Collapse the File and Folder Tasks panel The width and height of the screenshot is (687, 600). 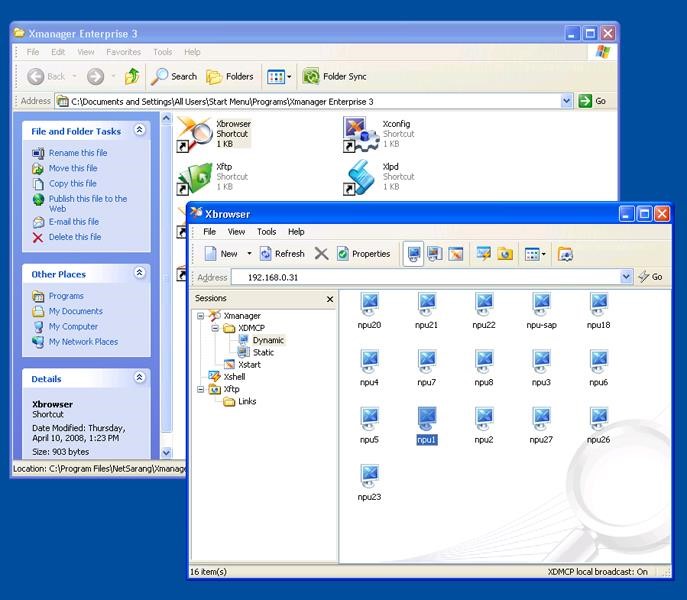pyautogui.click(x=139, y=130)
